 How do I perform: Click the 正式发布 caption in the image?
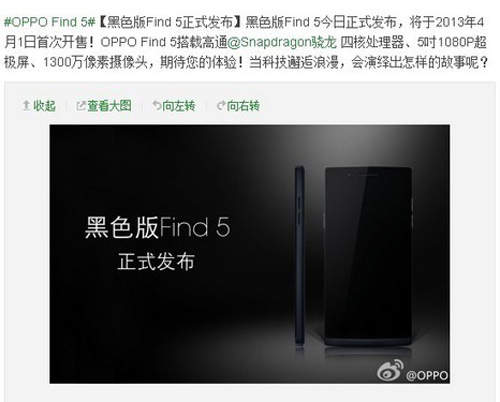tap(156, 261)
